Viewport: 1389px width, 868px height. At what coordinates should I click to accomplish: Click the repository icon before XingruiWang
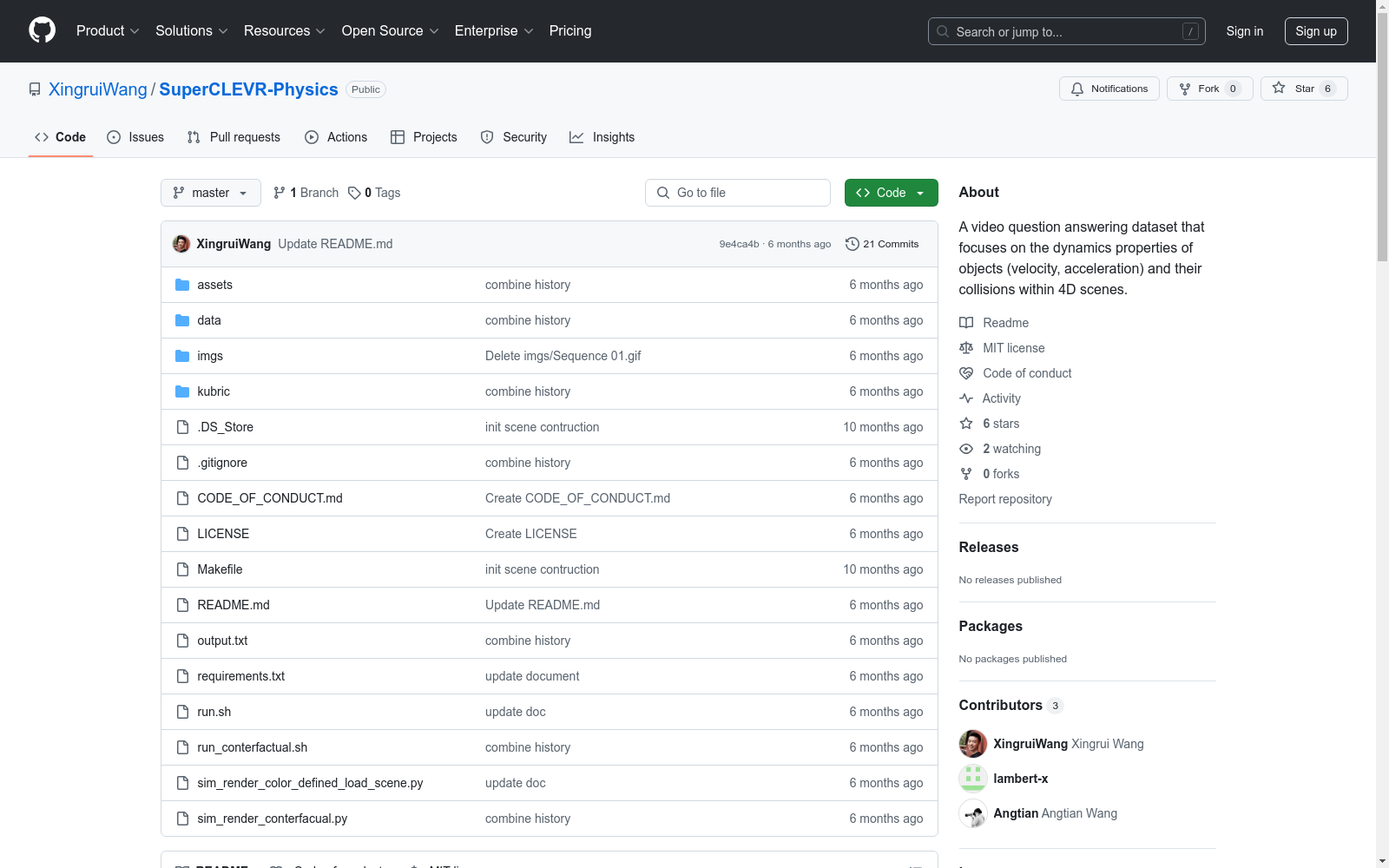click(35, 89)
